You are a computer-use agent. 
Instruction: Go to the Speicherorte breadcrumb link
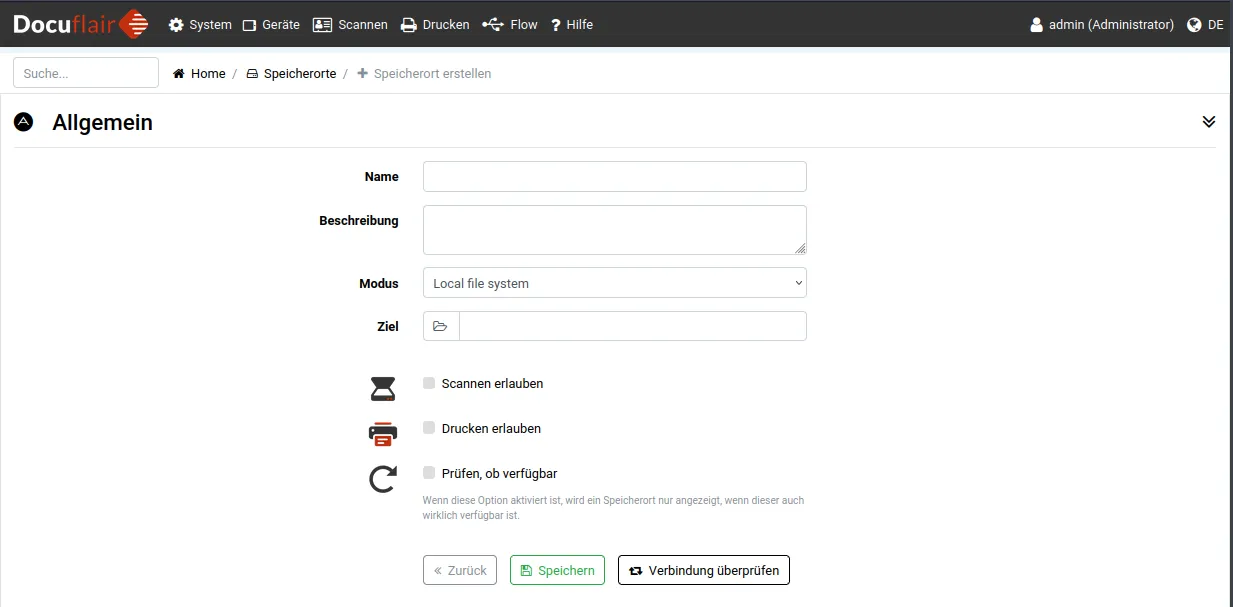pos(299,74)
